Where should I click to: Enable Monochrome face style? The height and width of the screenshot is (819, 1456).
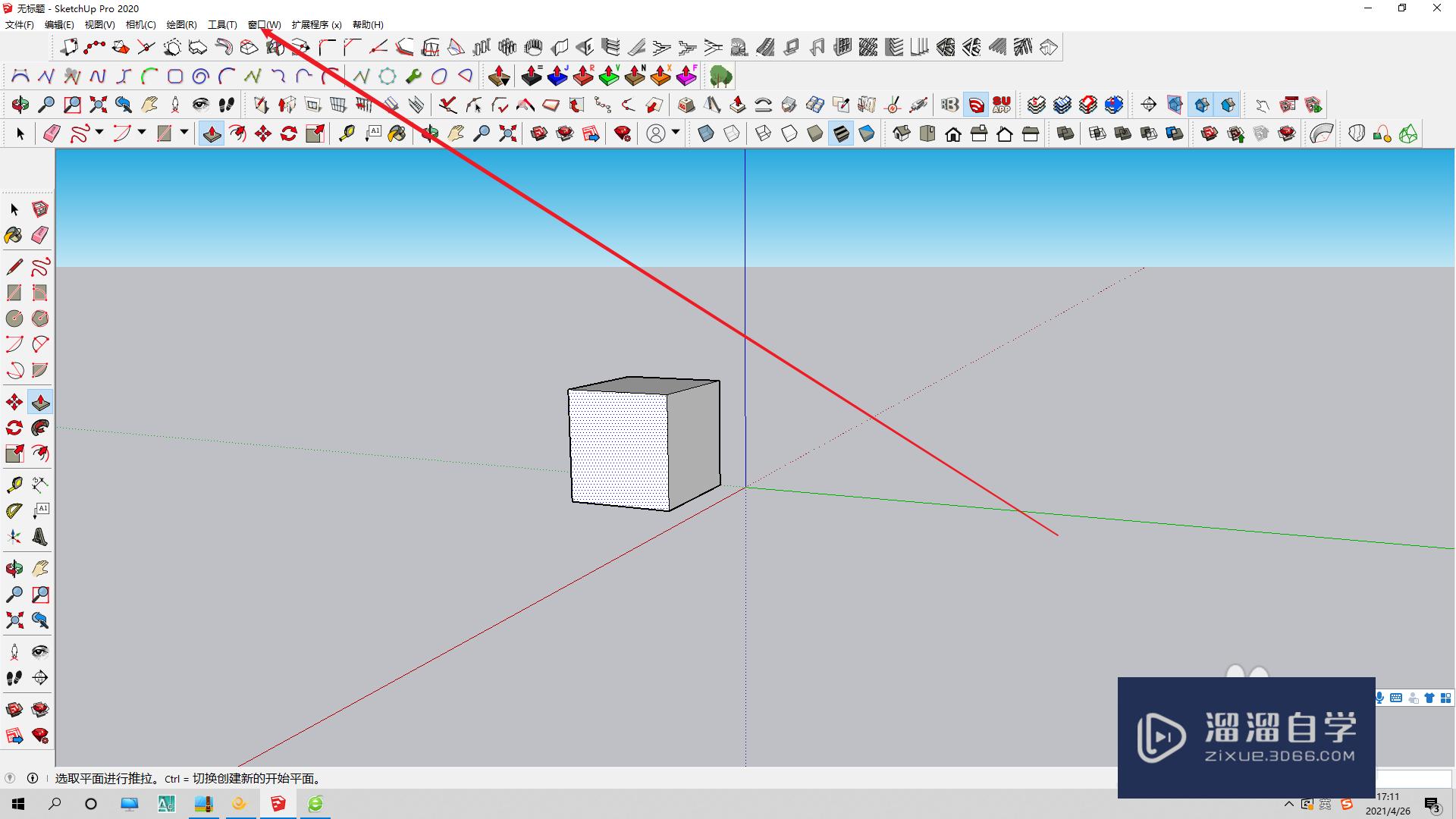coord(867,134)
